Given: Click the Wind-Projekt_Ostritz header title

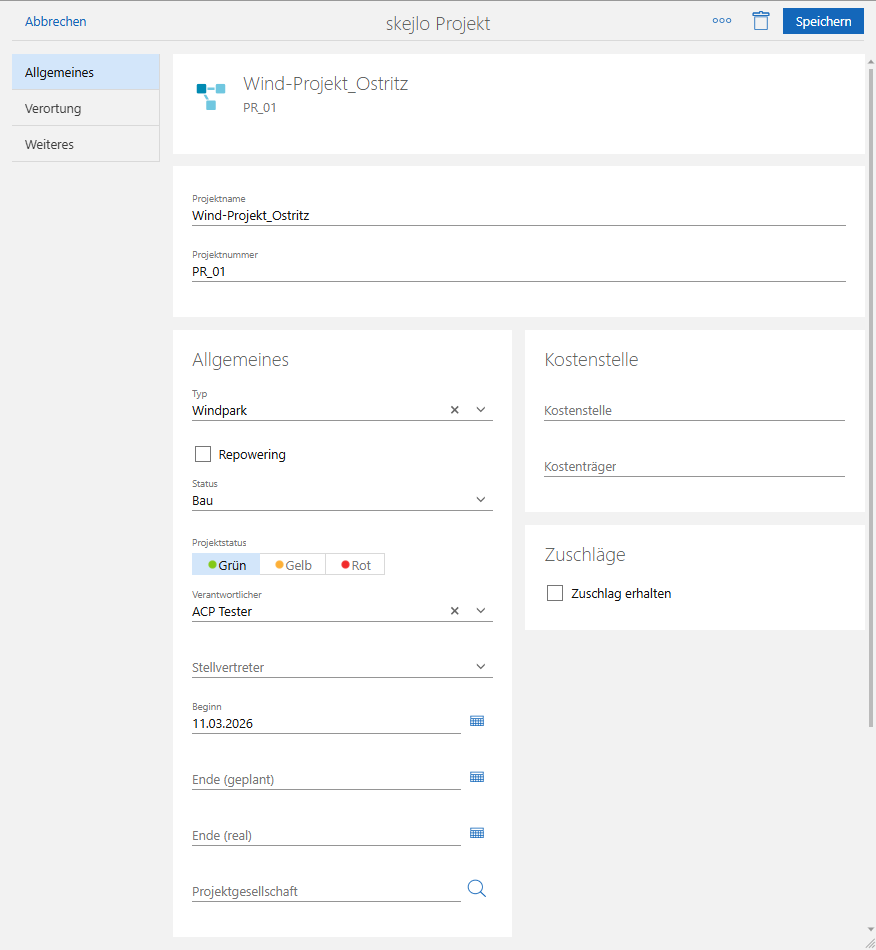Looking at the screenshot, I should [325, 83].
